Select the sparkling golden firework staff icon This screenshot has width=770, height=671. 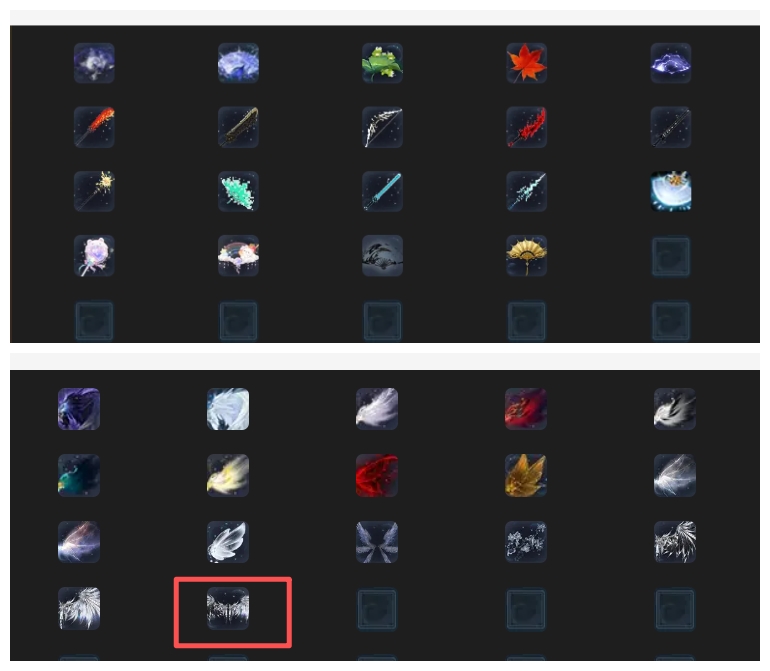(94, 191)
